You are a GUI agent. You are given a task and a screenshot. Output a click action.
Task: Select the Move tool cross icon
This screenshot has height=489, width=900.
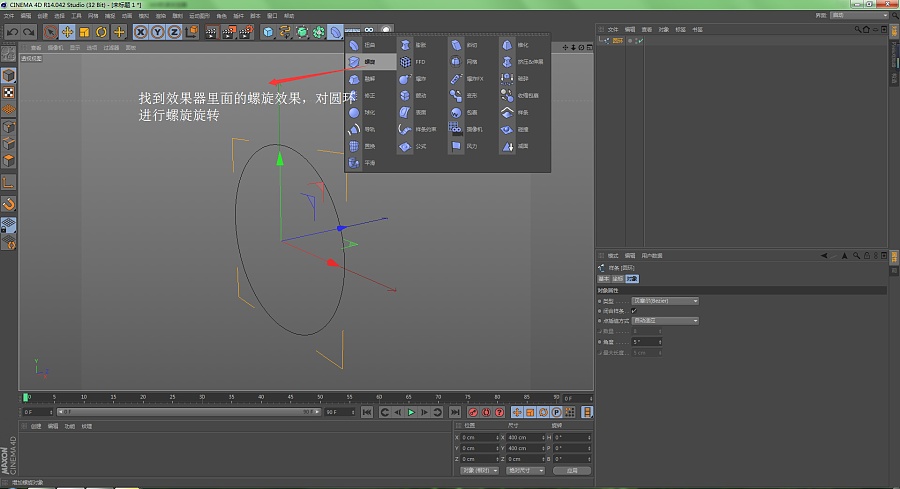tap(67, 32)
